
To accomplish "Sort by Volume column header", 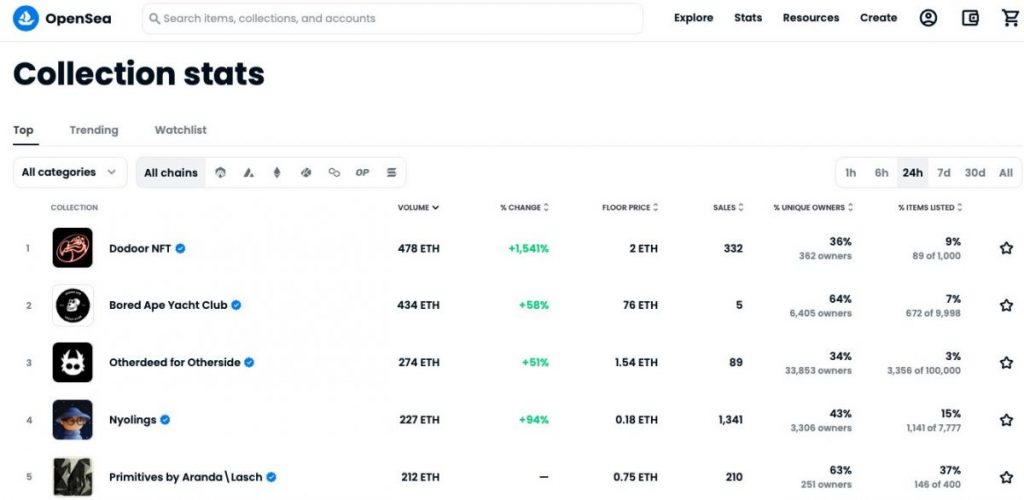I will [x=419, y=208].
